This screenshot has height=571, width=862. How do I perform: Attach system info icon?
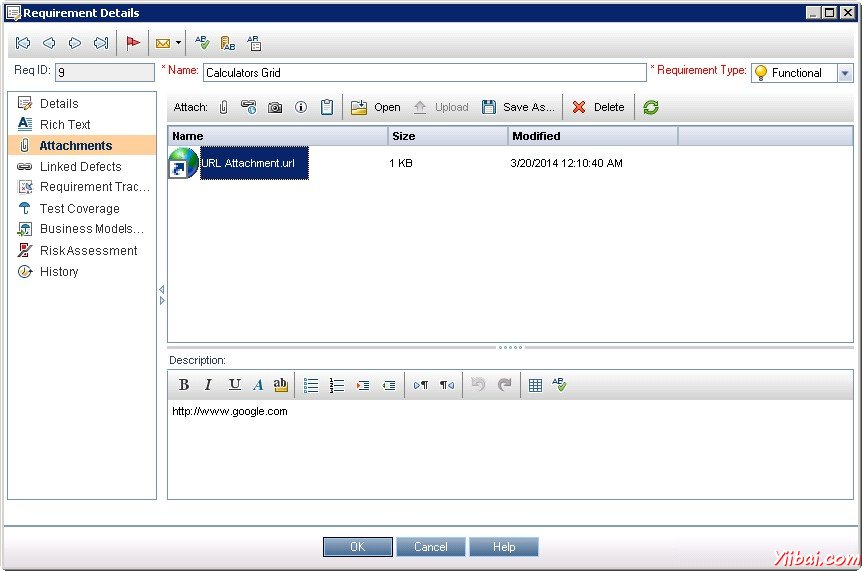click(x=301, y=107)
